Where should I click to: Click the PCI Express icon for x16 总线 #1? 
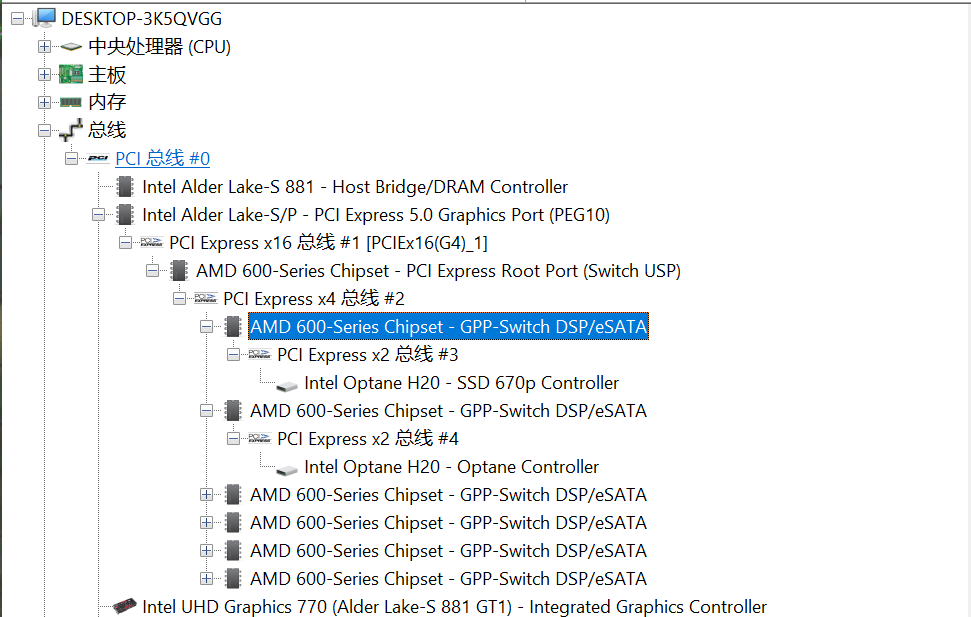[152, 242]
